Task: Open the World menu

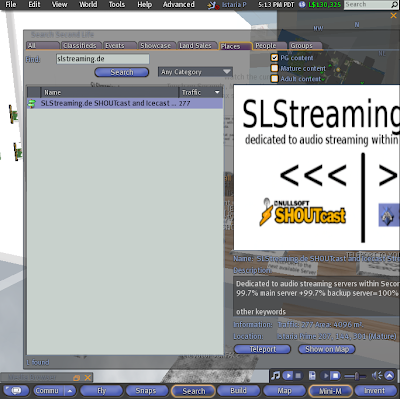Action: (88, 4)
